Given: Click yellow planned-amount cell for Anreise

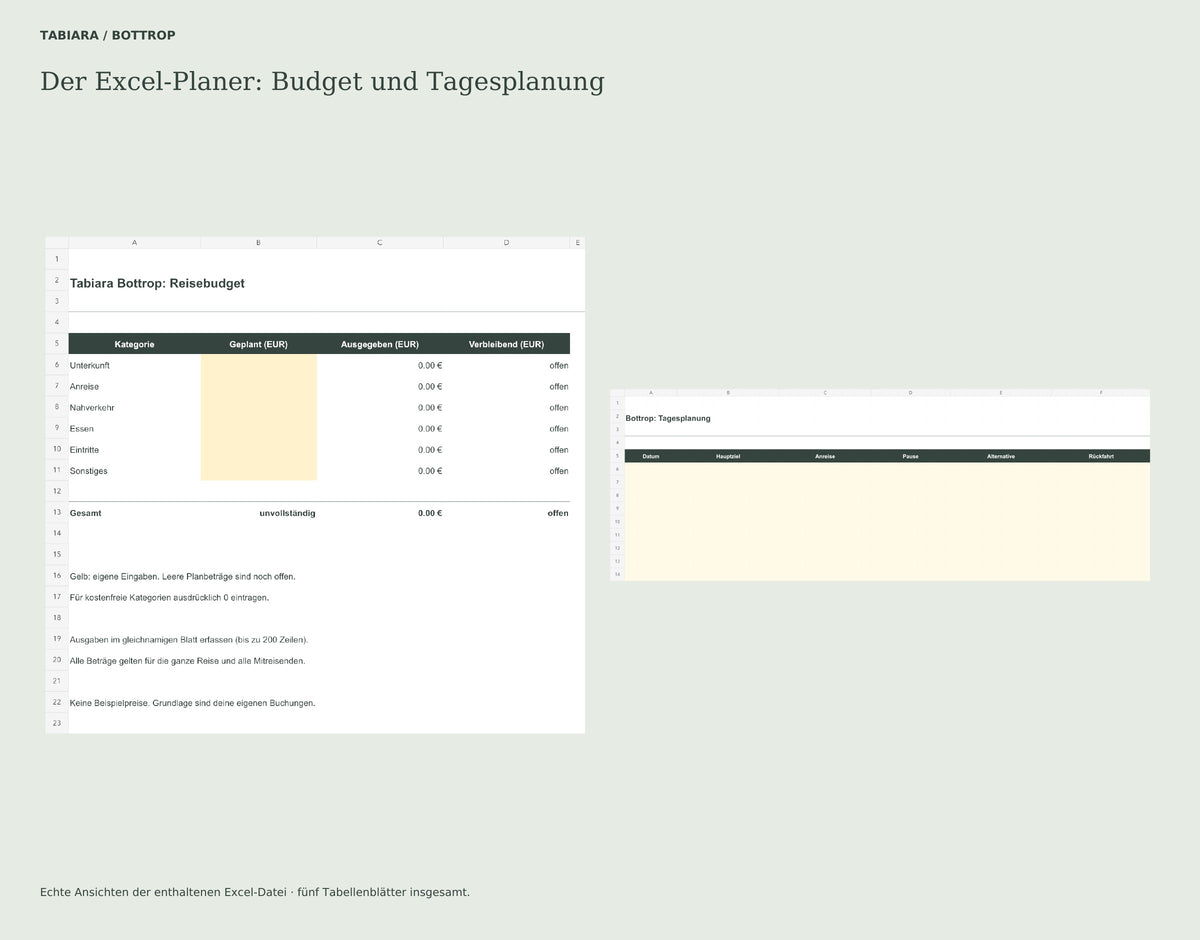Looking at the screenshot, I should click(258, 386).
